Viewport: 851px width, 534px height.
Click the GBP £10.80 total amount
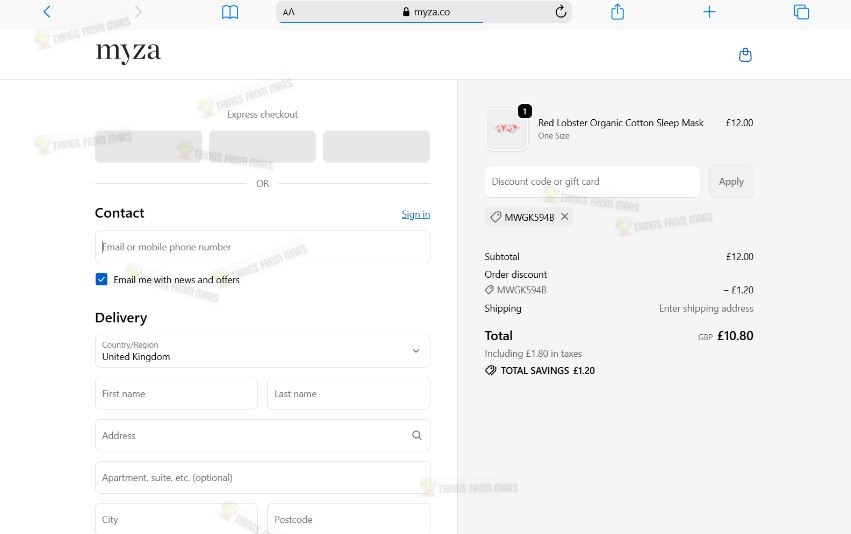point(726,336)
